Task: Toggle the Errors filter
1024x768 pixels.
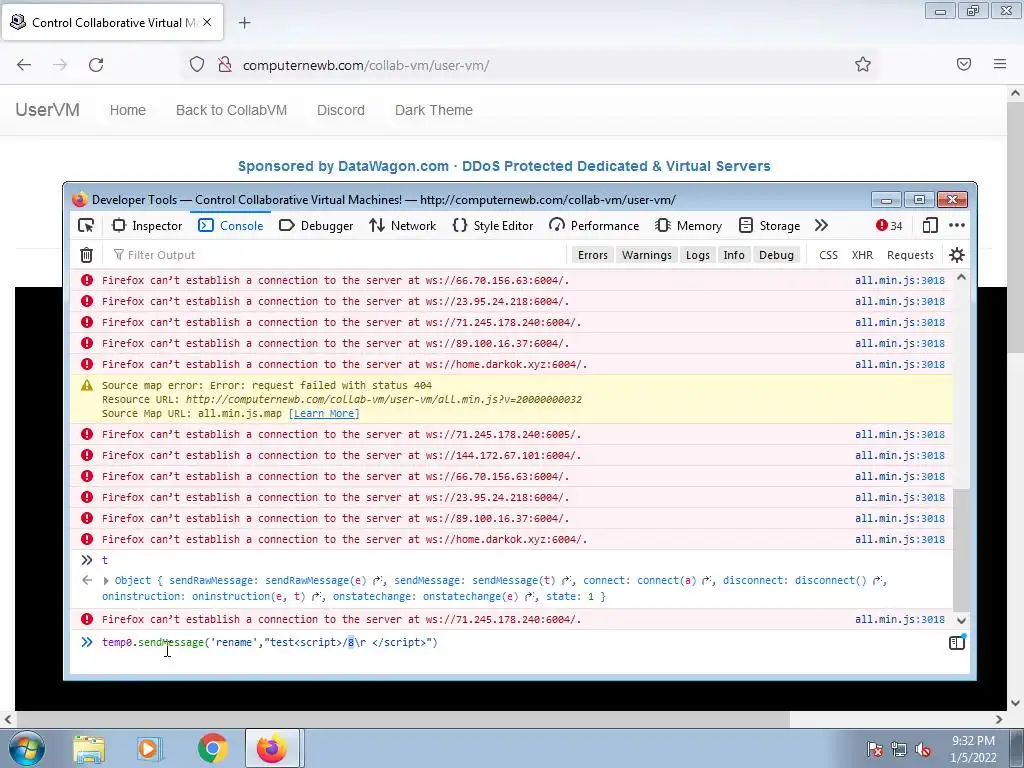Action: click(x=592, y=255)
